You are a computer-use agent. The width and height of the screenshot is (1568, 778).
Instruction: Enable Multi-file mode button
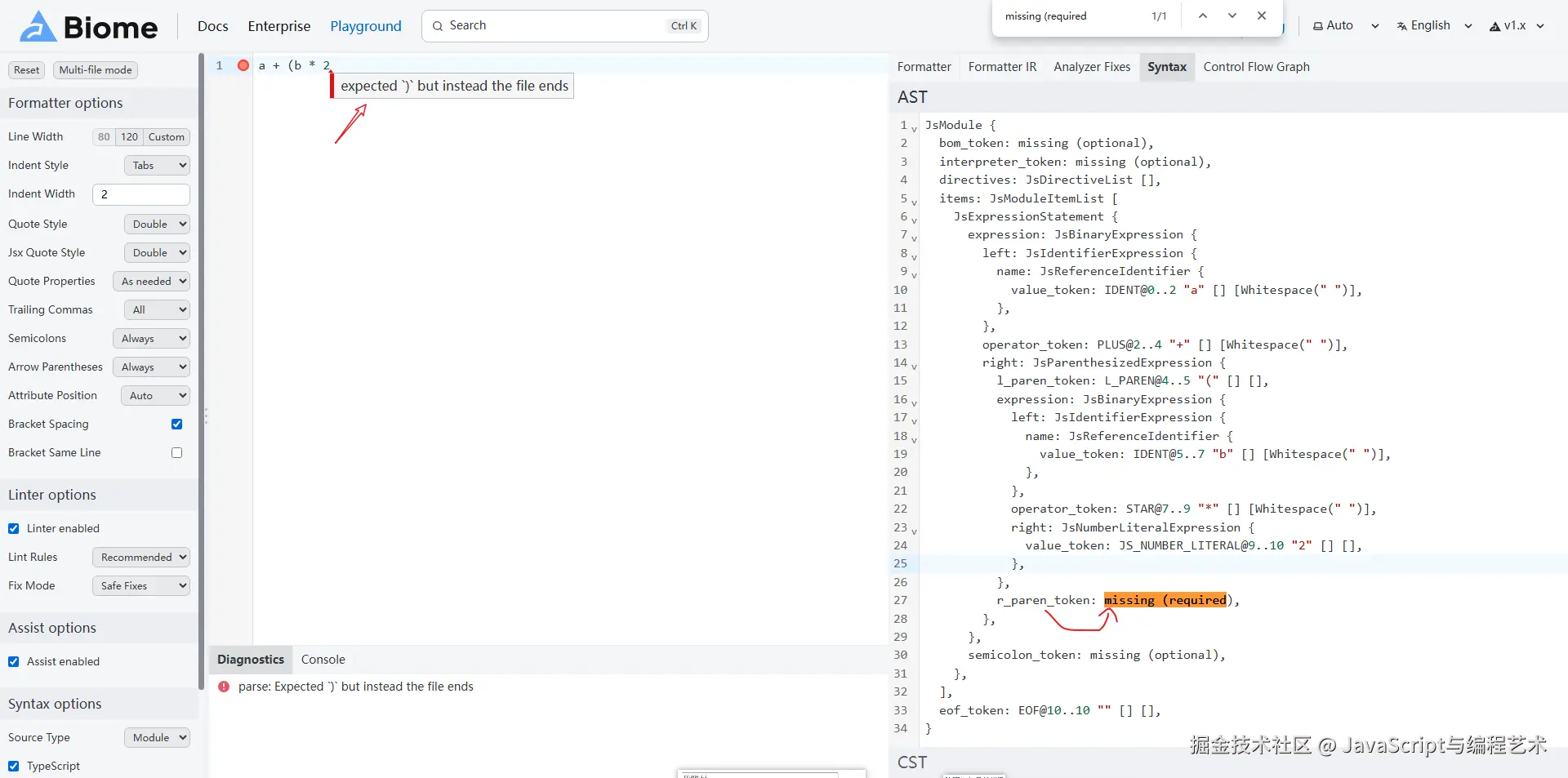point(96,70)
